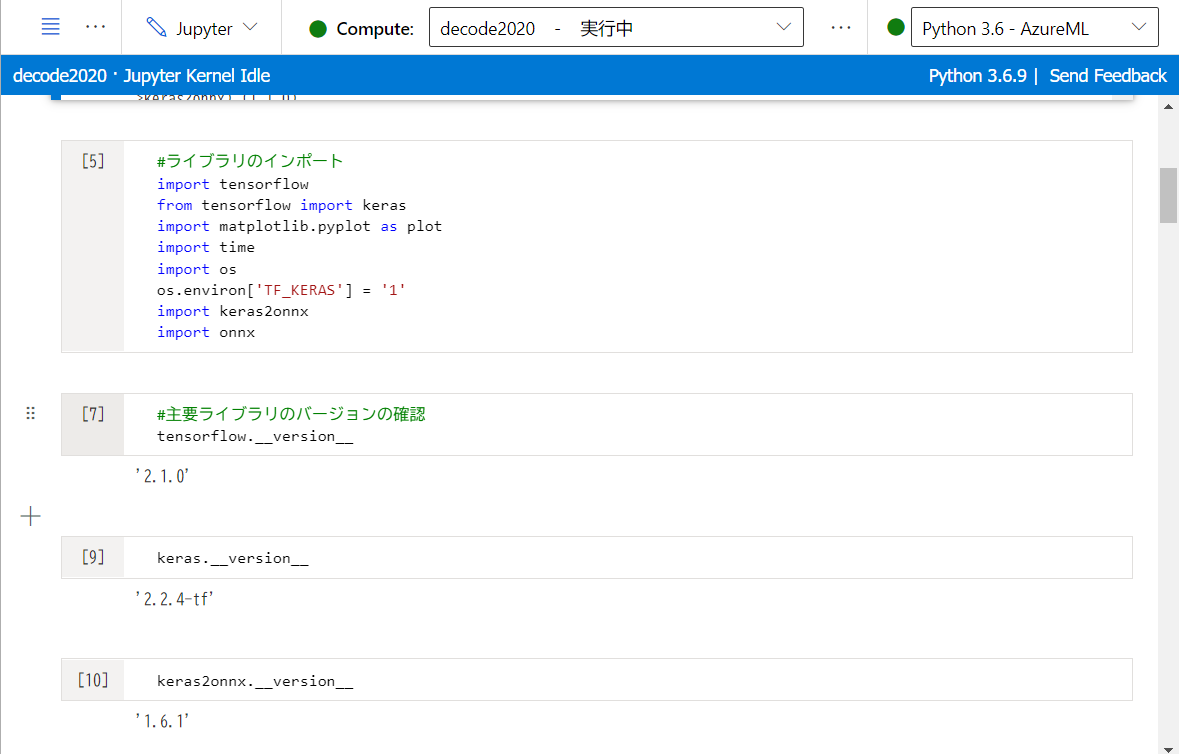Viewport: 1179px width, 754px height.
Task: Click the '1.6.1' output text
Action: [x=162, y=722]
